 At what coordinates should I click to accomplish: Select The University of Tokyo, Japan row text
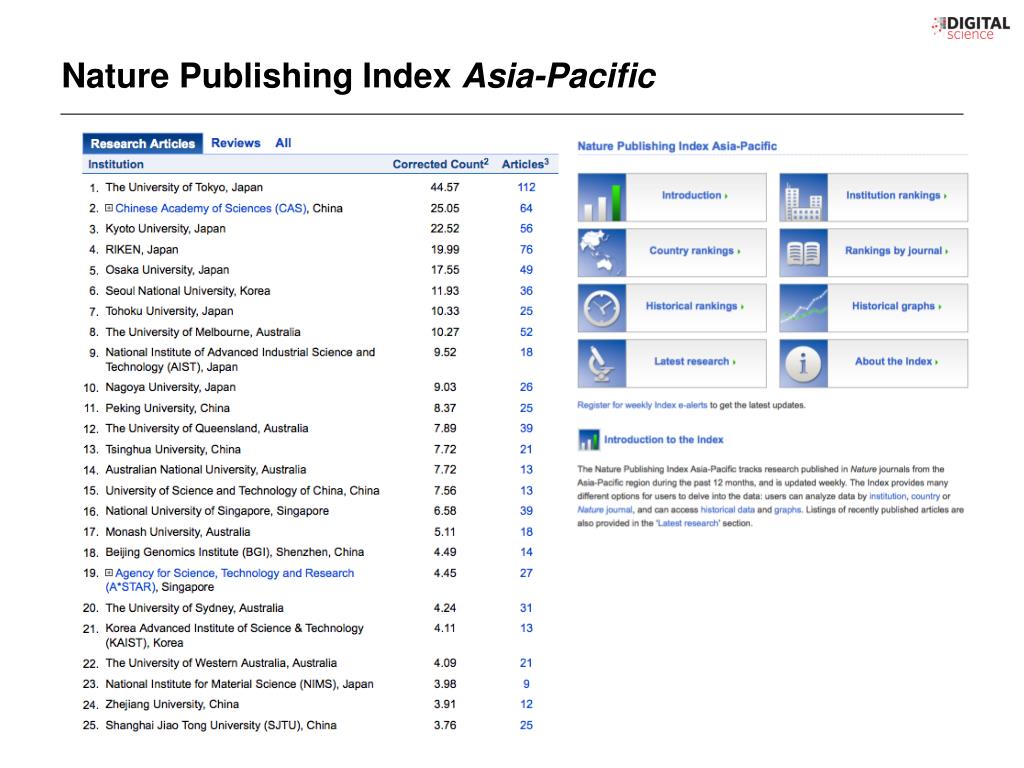tap(184, 187)
